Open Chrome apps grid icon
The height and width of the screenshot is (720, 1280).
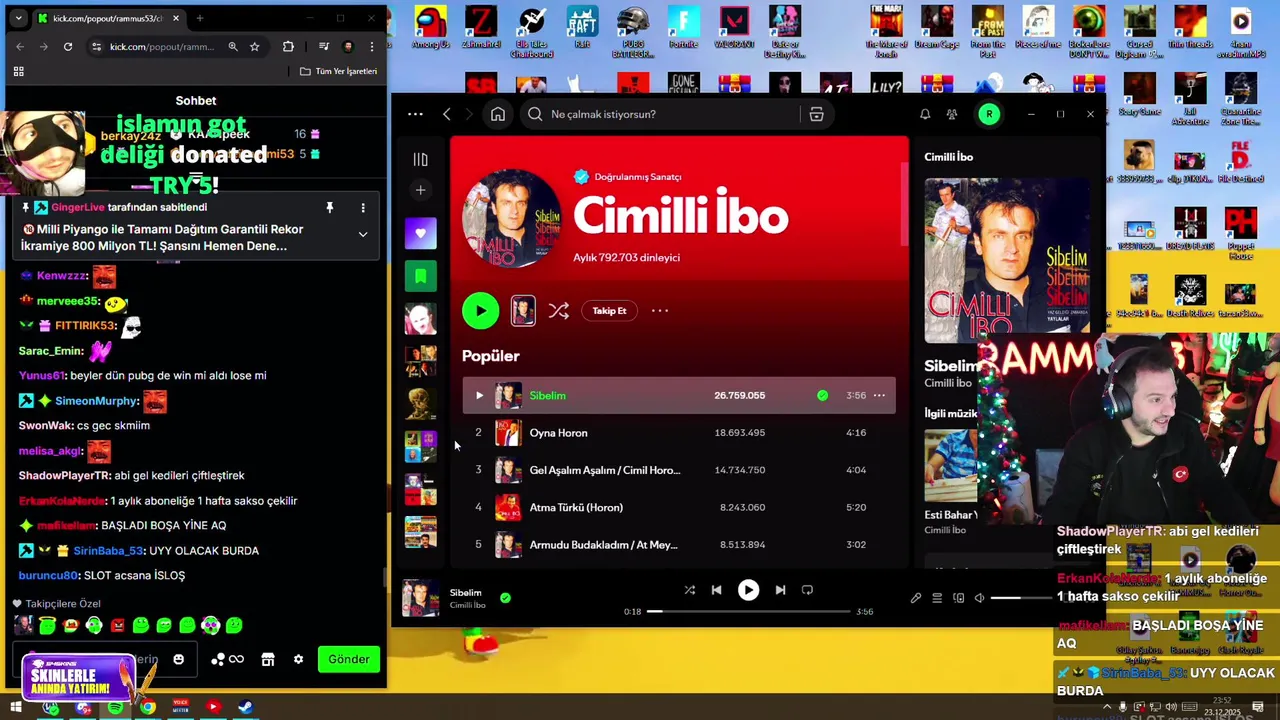[x=18, y=71]
